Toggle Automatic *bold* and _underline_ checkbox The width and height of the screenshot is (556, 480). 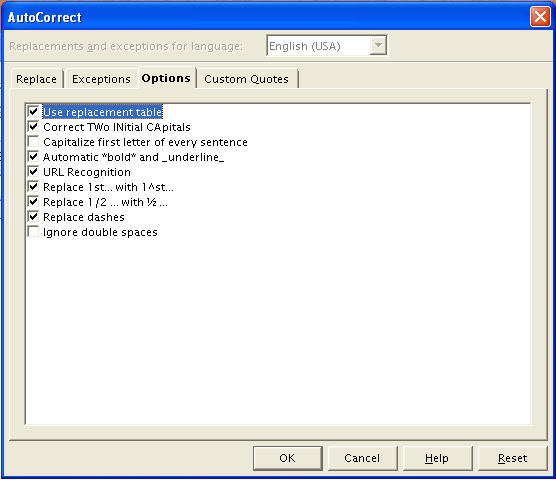coord(33,157)
